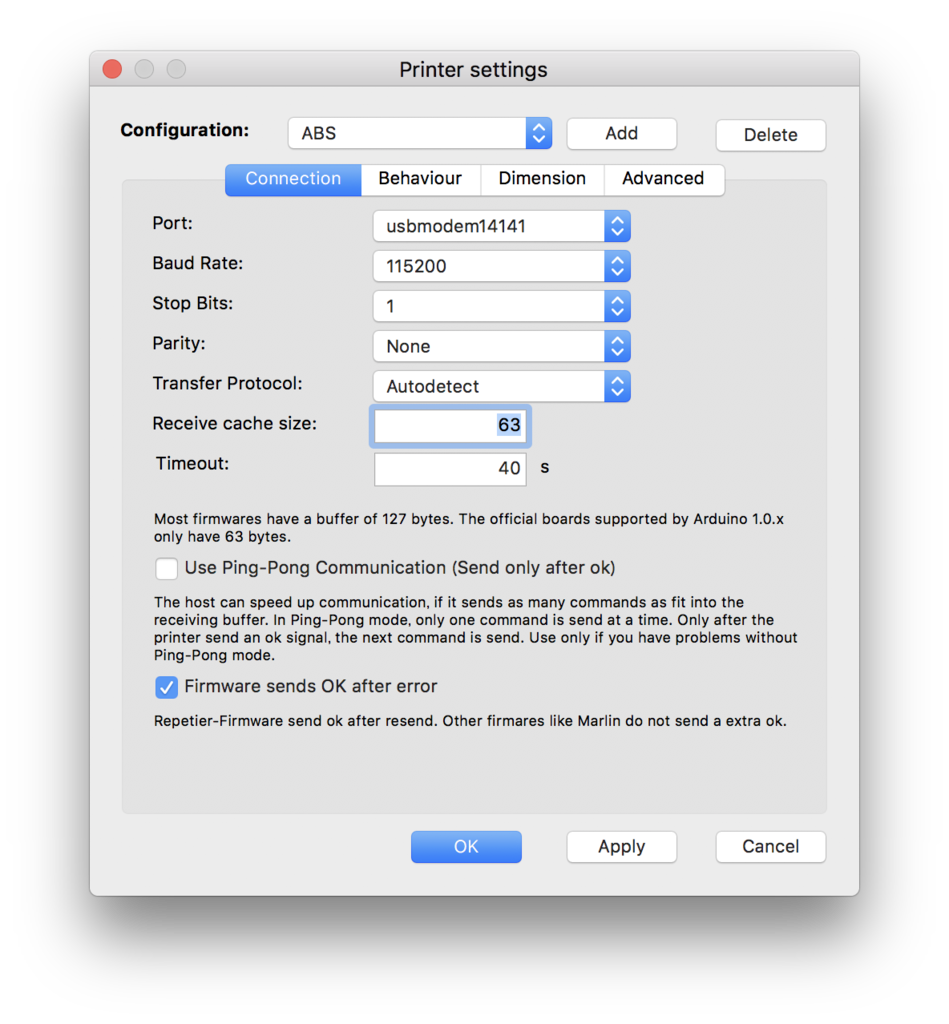Click the 'Timeout:' label
Screen dimensions: 949x1024
tap(193, 464)
